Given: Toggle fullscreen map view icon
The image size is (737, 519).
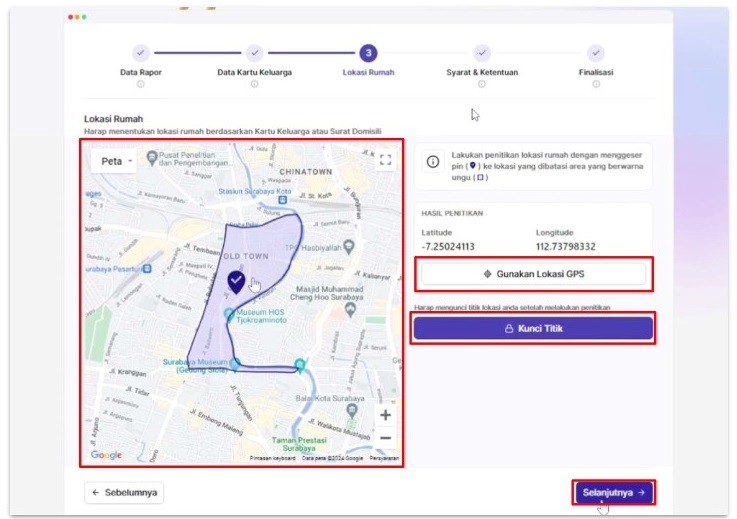Looking at the screenshot, I should click(385, 160).
